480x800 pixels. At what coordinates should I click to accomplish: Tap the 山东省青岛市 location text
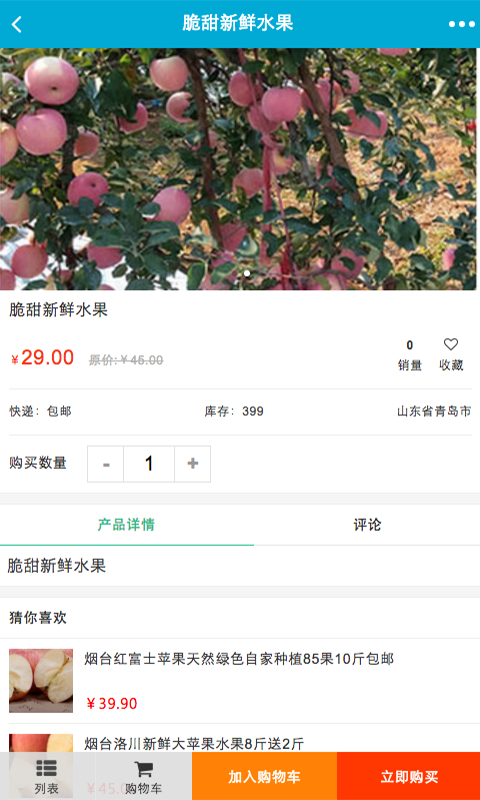pos(434,411)
